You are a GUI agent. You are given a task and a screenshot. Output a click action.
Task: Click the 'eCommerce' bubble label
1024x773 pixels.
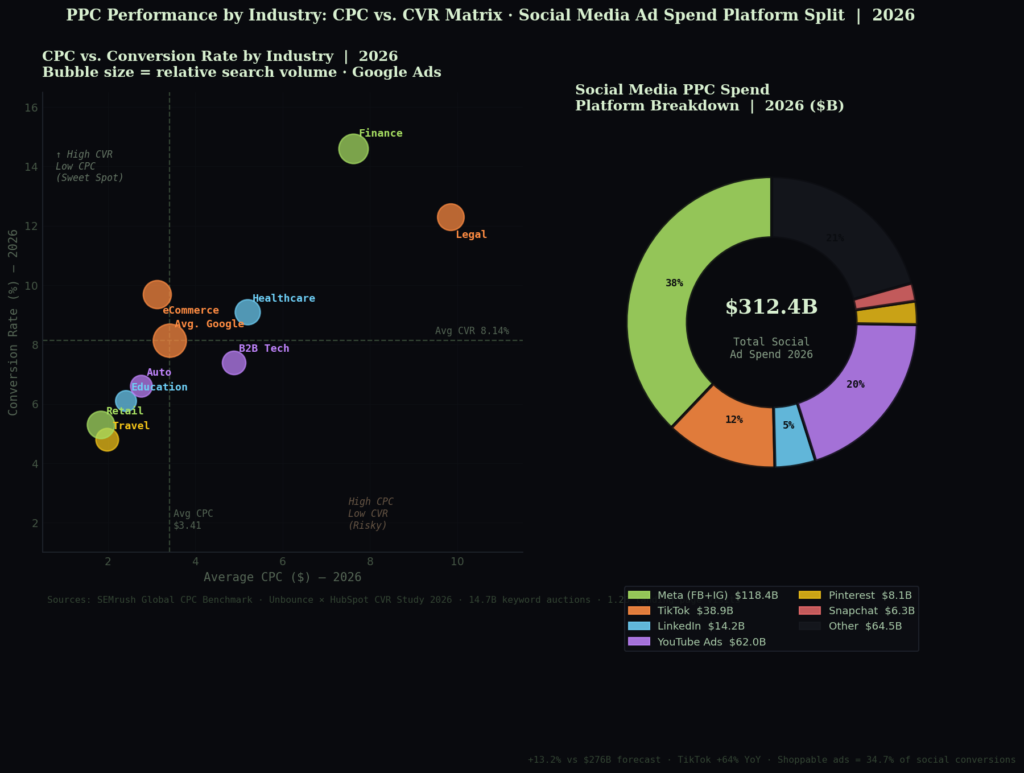[x=191, y=310]
